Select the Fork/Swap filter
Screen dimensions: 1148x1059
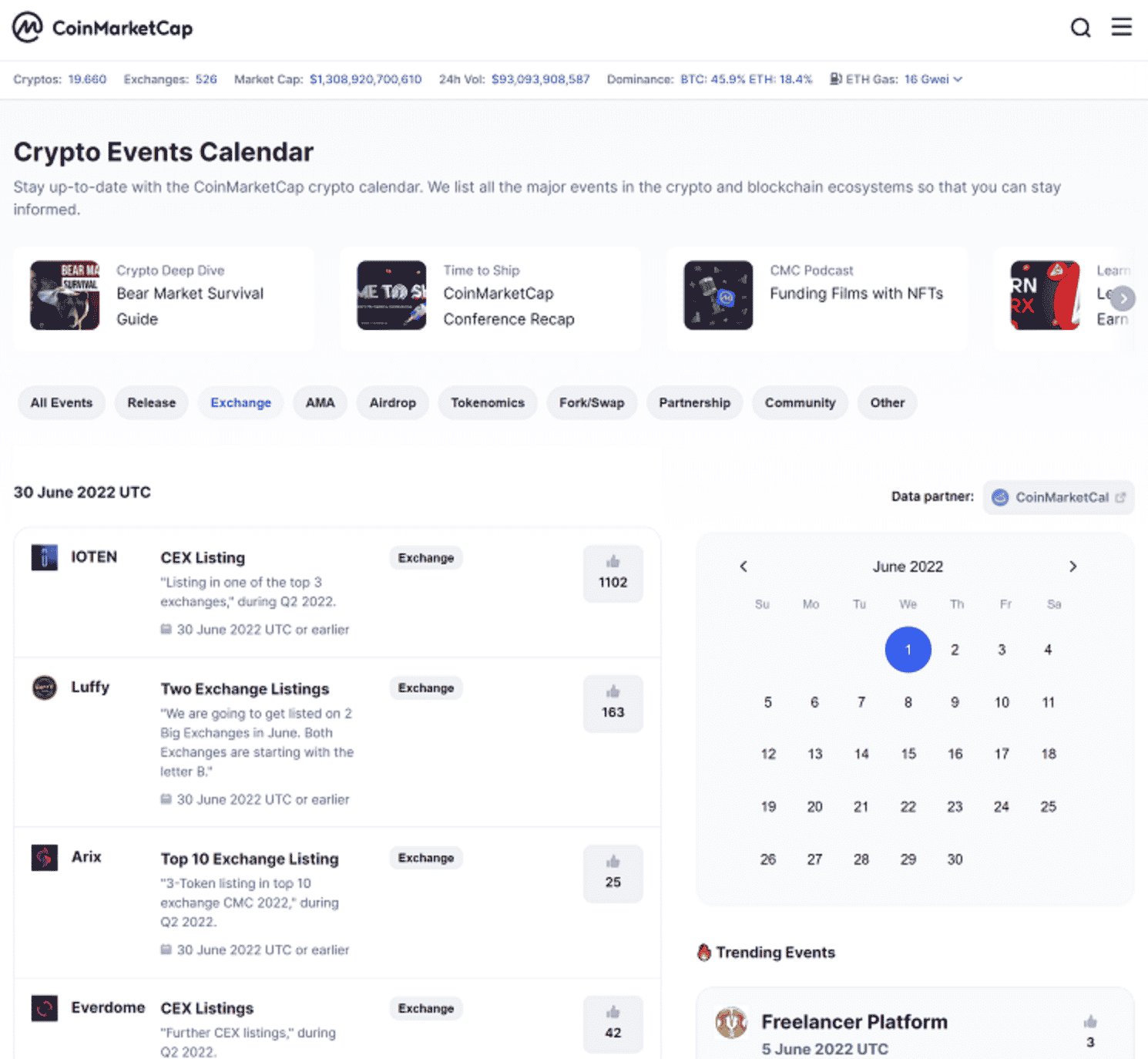click(x=592, y=403)
